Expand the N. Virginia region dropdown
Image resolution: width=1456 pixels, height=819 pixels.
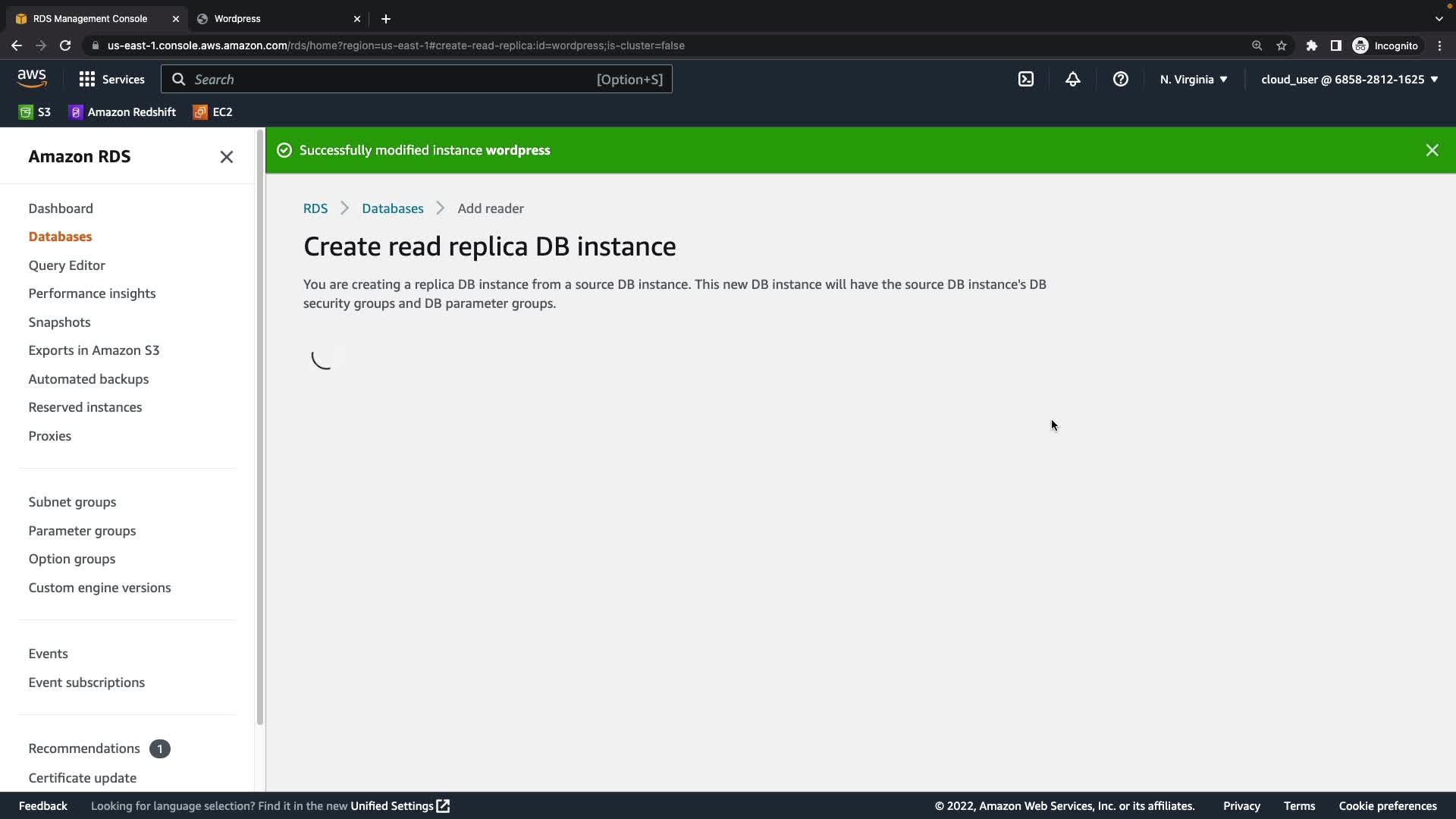pos(1193,79)
